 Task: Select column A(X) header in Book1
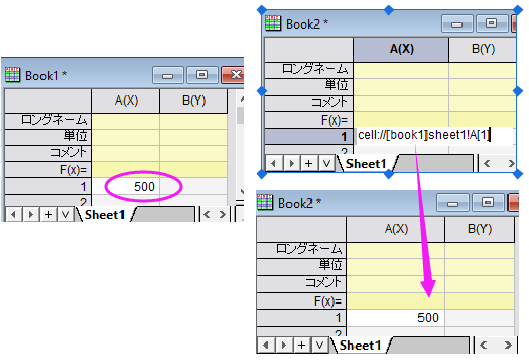(x=126, y=101)
